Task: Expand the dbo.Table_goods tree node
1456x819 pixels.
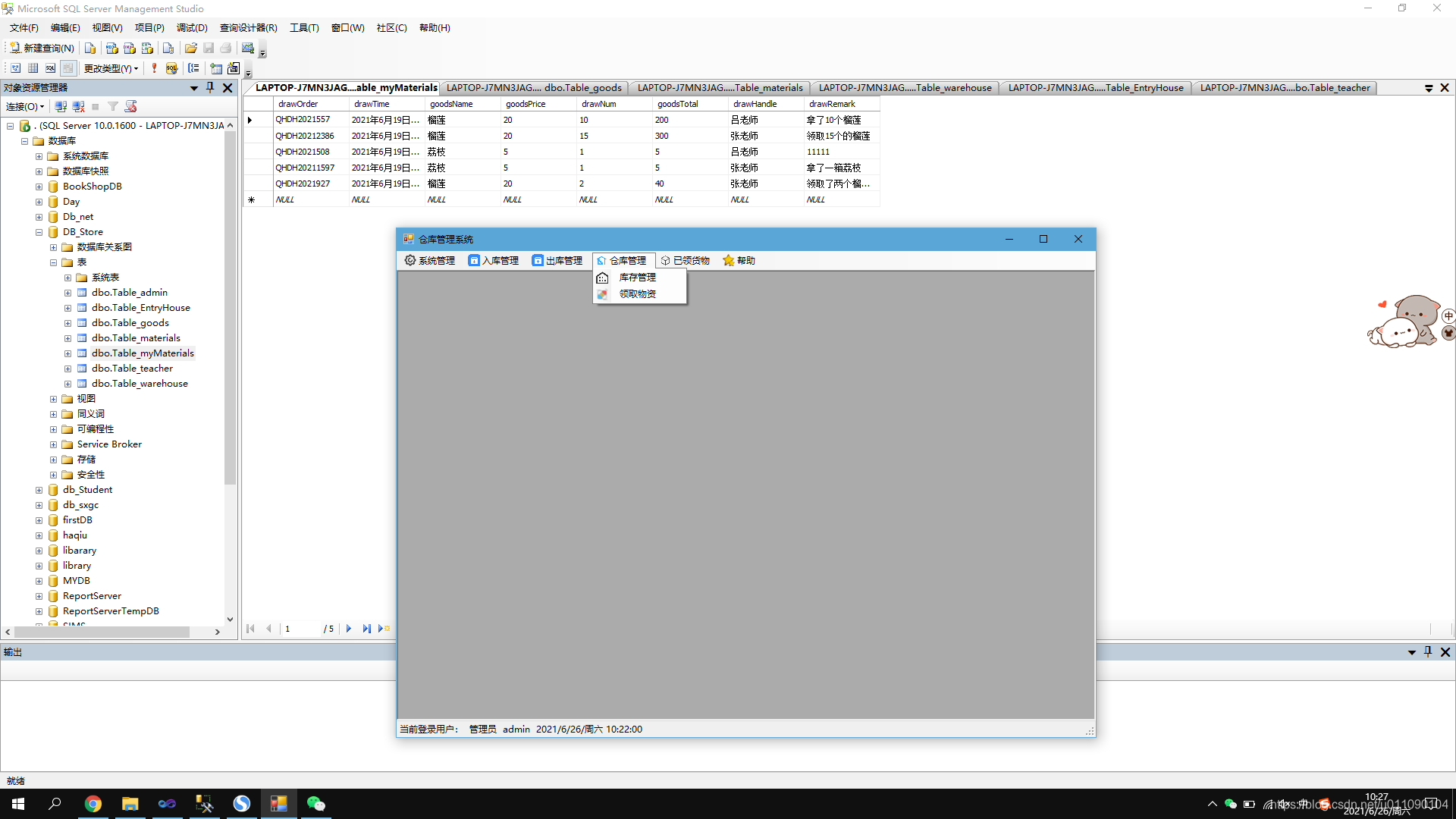Action: pyautogui.click(x=67, y=322)
